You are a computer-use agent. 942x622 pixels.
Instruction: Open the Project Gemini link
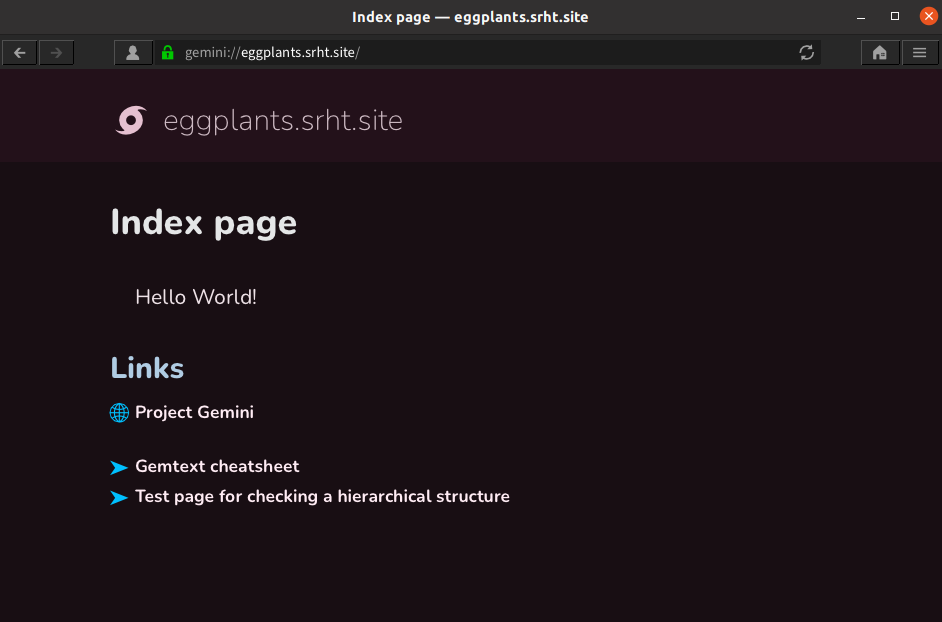(194, 412)
